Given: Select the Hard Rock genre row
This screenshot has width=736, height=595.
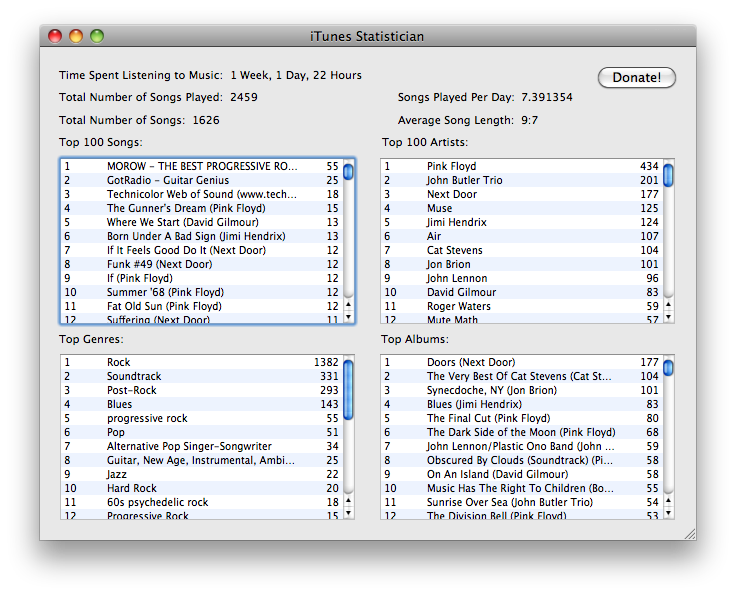Looking at the screenshot, I should [202, 488].
